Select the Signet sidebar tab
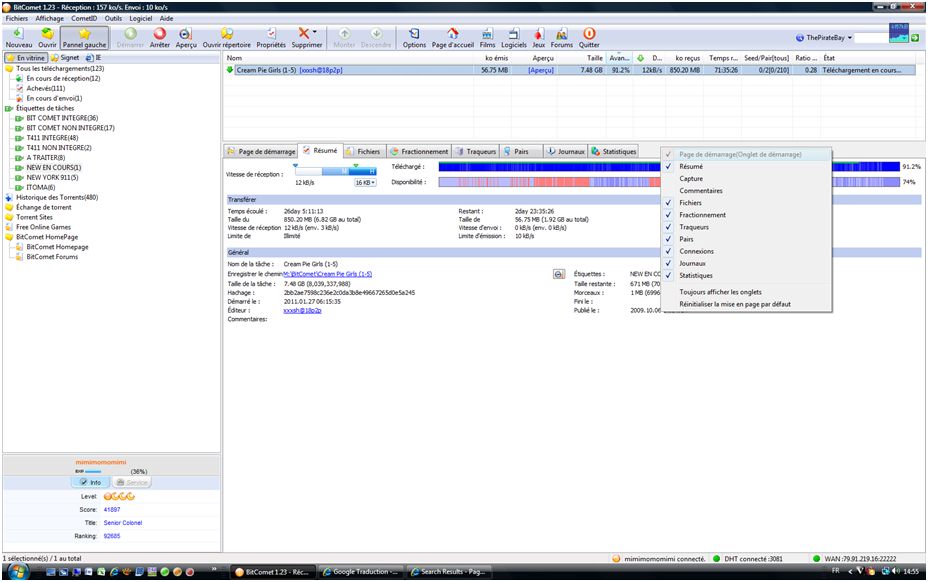The image size is (928, 582). (x=65, y=58)
